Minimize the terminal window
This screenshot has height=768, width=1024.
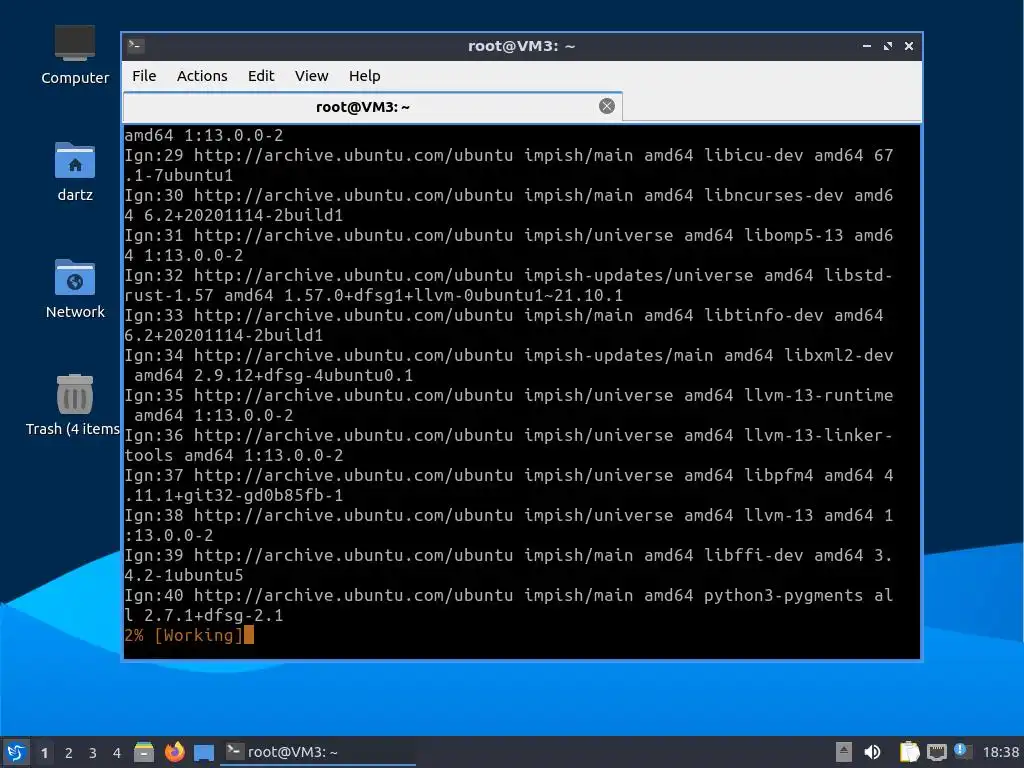coord(867,46)
